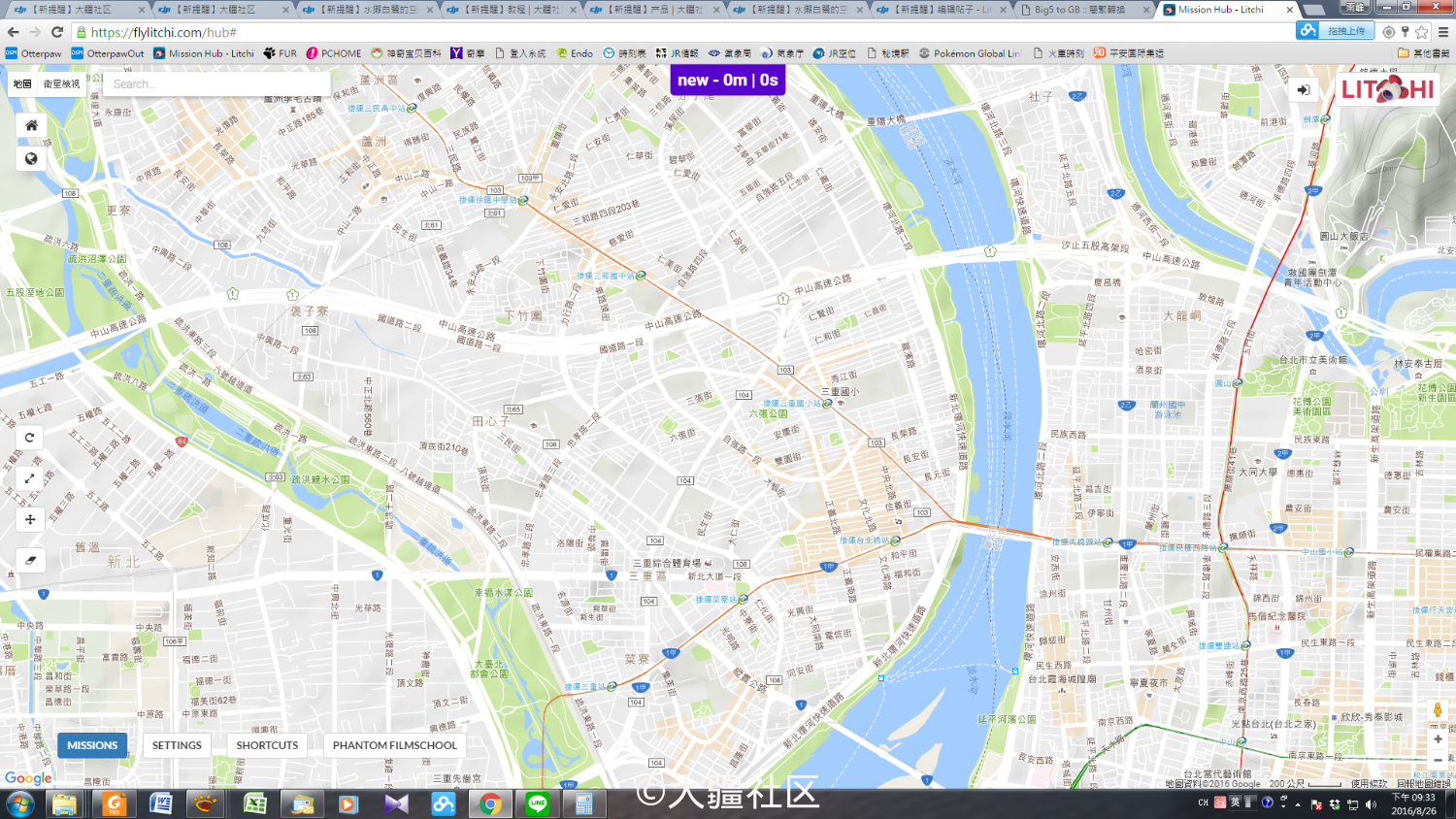
Task: Open the MISSIONS menu
Action: click(92, 745)
